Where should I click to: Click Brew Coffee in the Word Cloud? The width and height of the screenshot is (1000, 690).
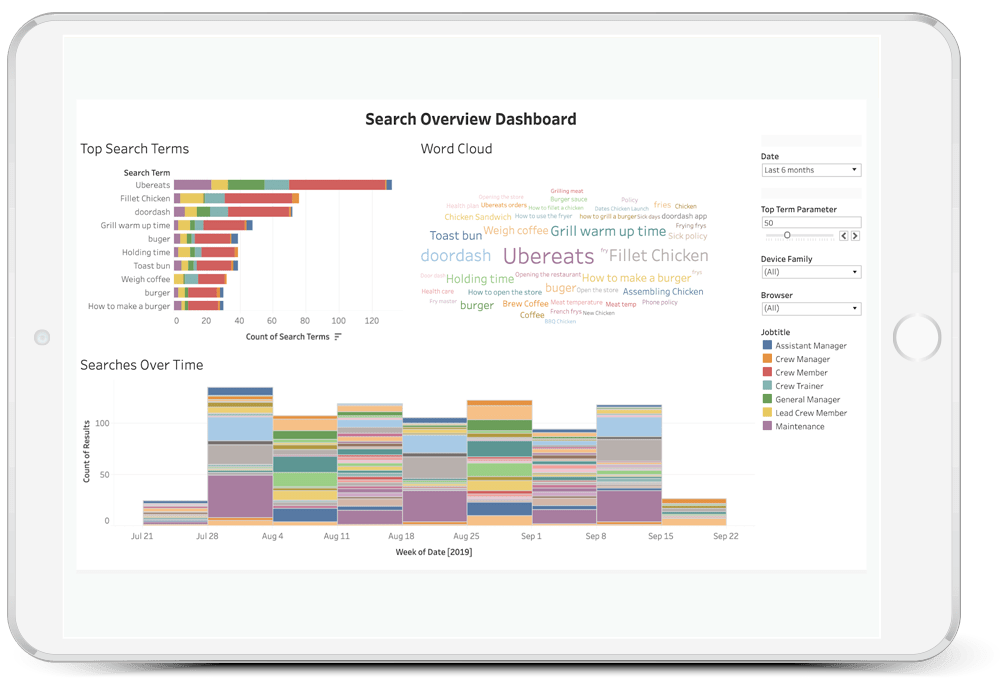(x=525, y=304)
